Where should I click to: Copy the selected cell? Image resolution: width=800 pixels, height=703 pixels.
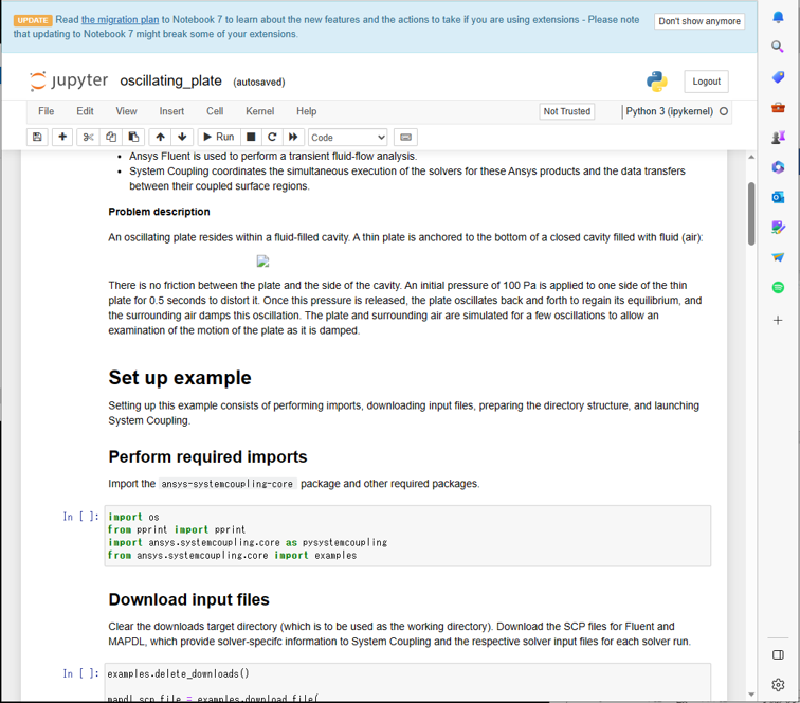[110, 137]
